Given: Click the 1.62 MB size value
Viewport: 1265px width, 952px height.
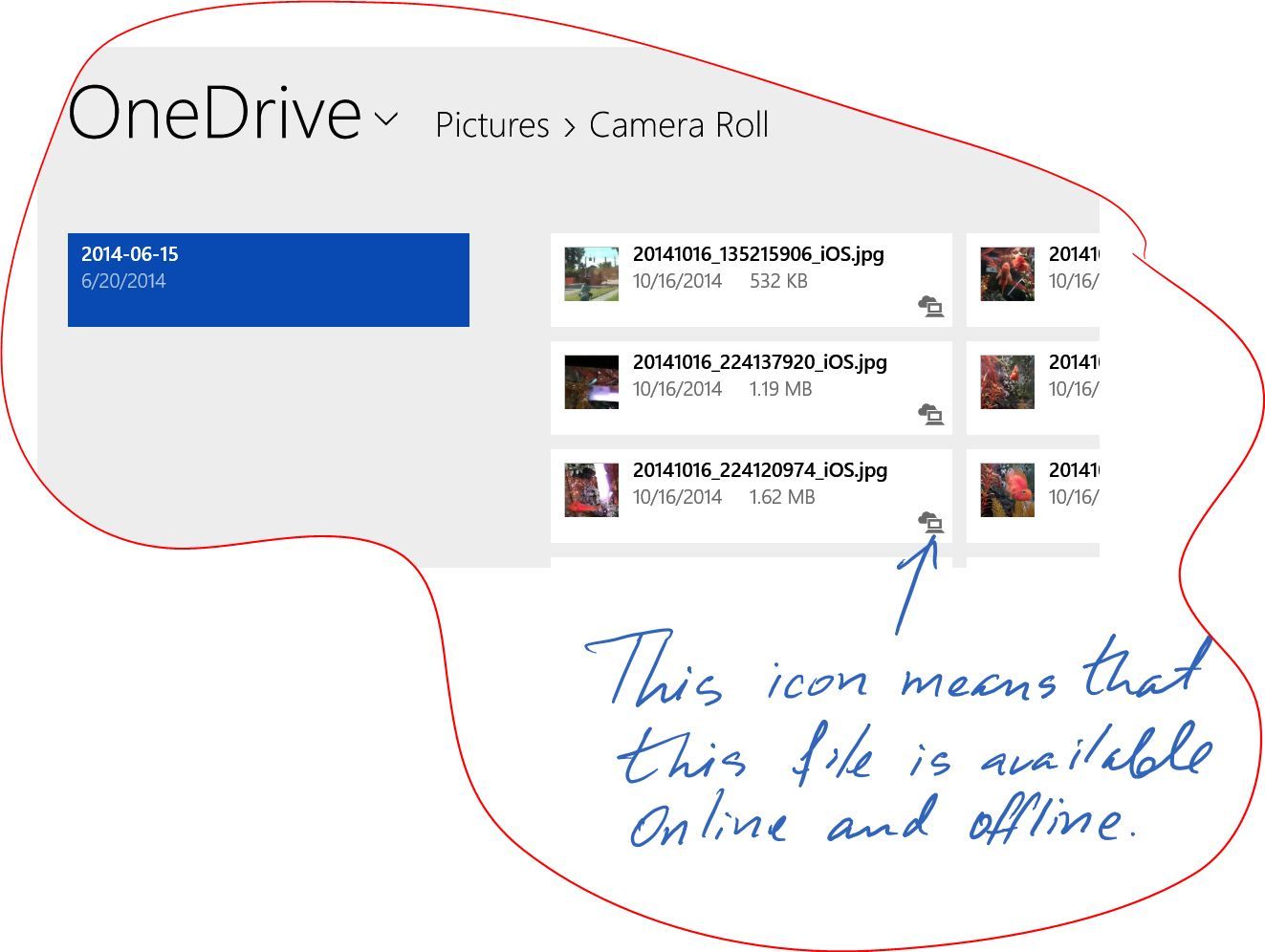Looking at the screenshot, I should click(782, 497).
